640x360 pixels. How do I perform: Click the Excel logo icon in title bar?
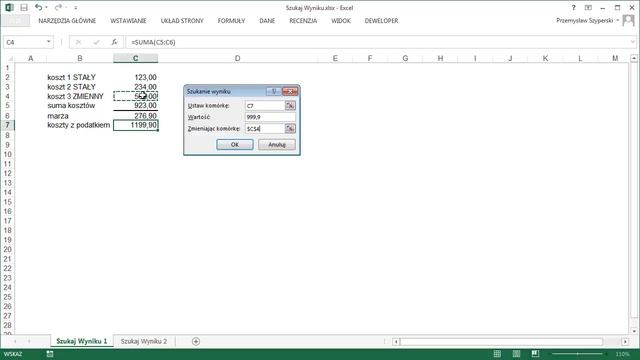(9, 7)
